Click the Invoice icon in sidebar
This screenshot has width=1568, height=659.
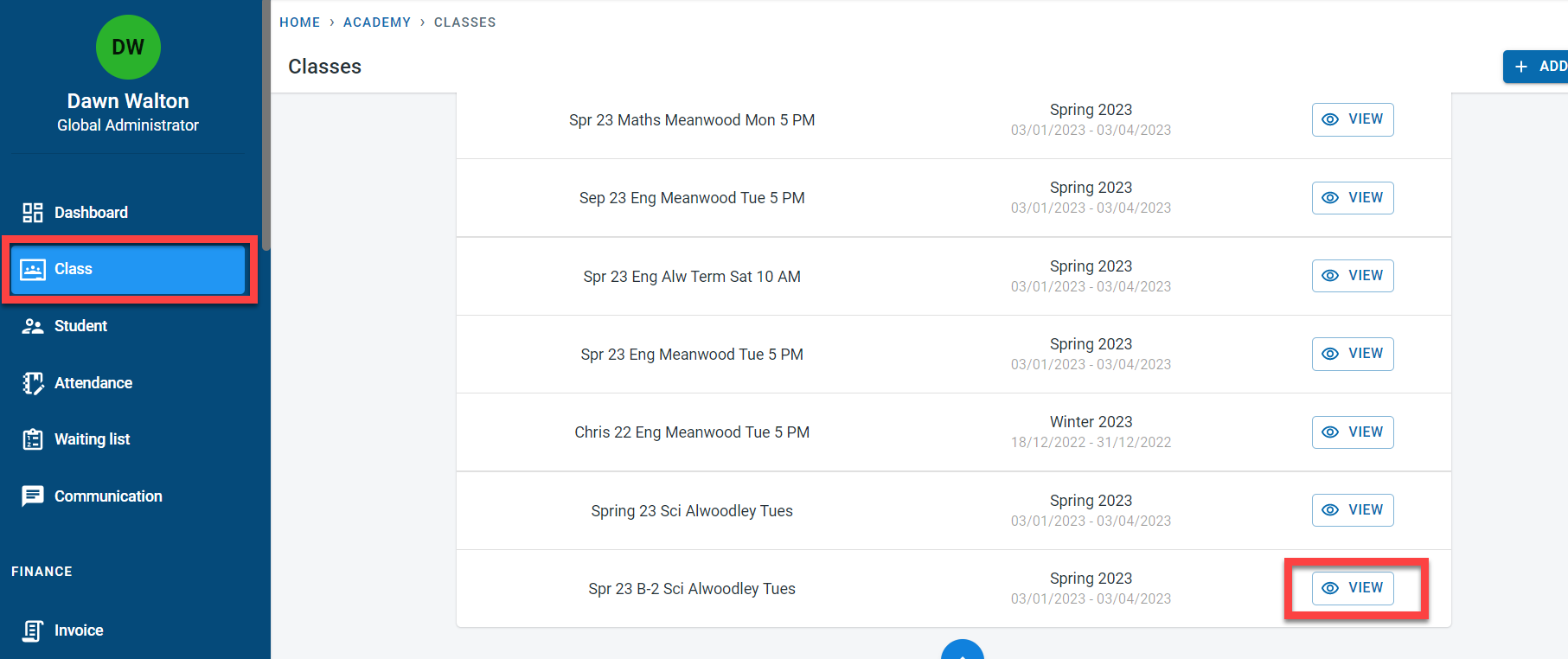pos(33,630)
